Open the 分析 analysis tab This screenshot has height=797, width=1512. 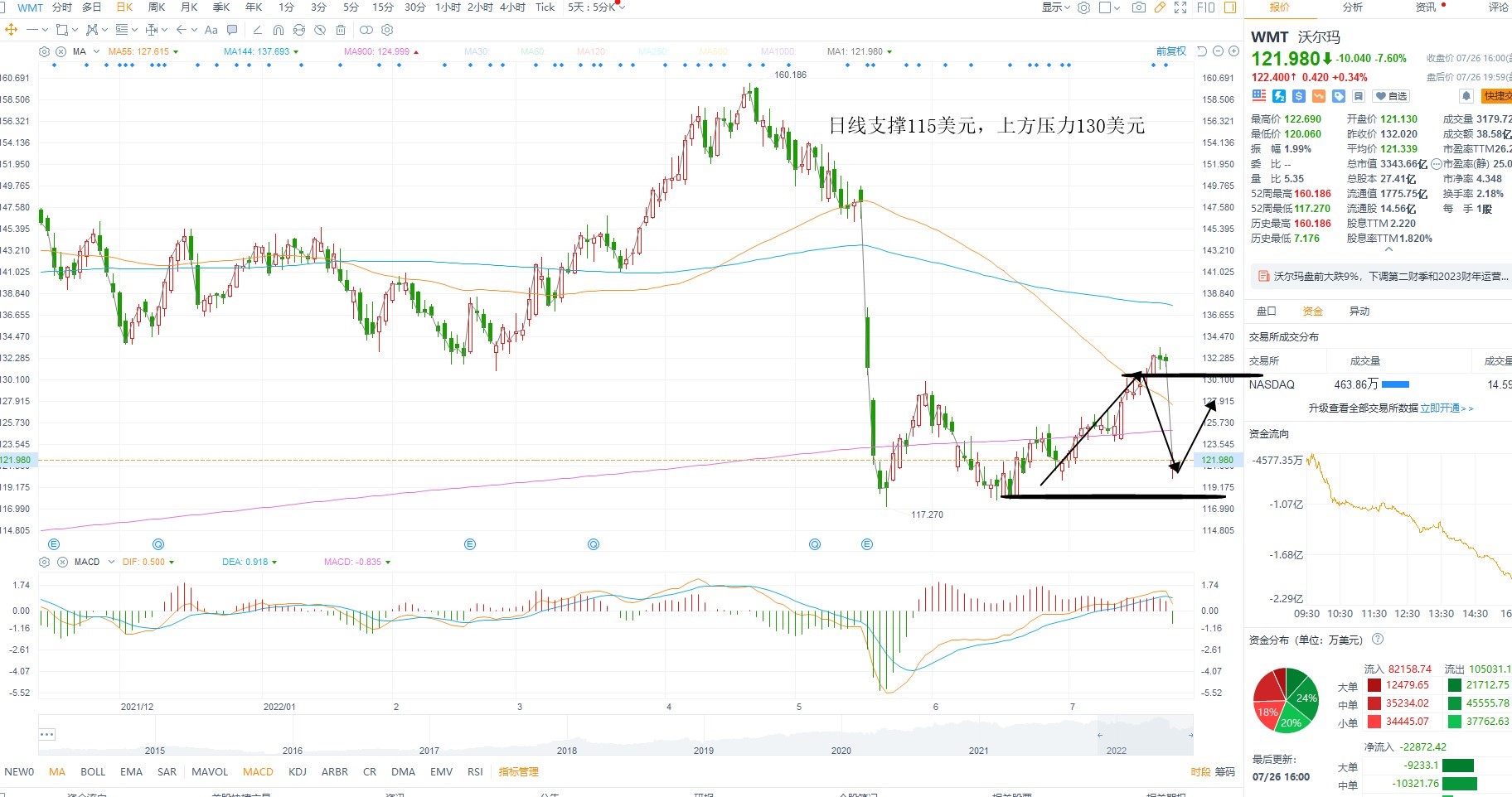pos(1353,7)
